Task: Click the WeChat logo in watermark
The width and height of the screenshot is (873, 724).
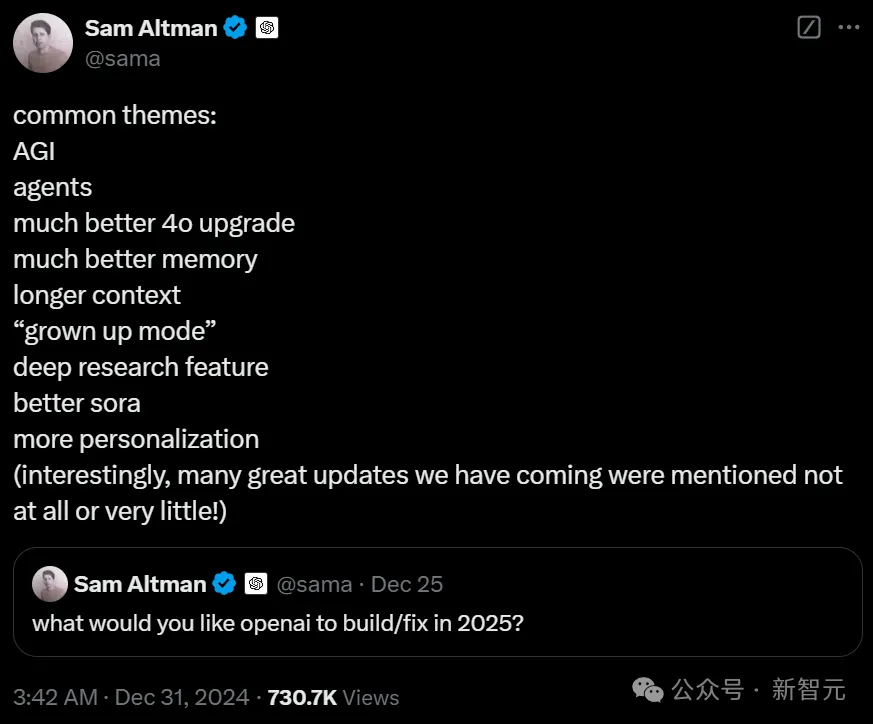Action: 648,690
